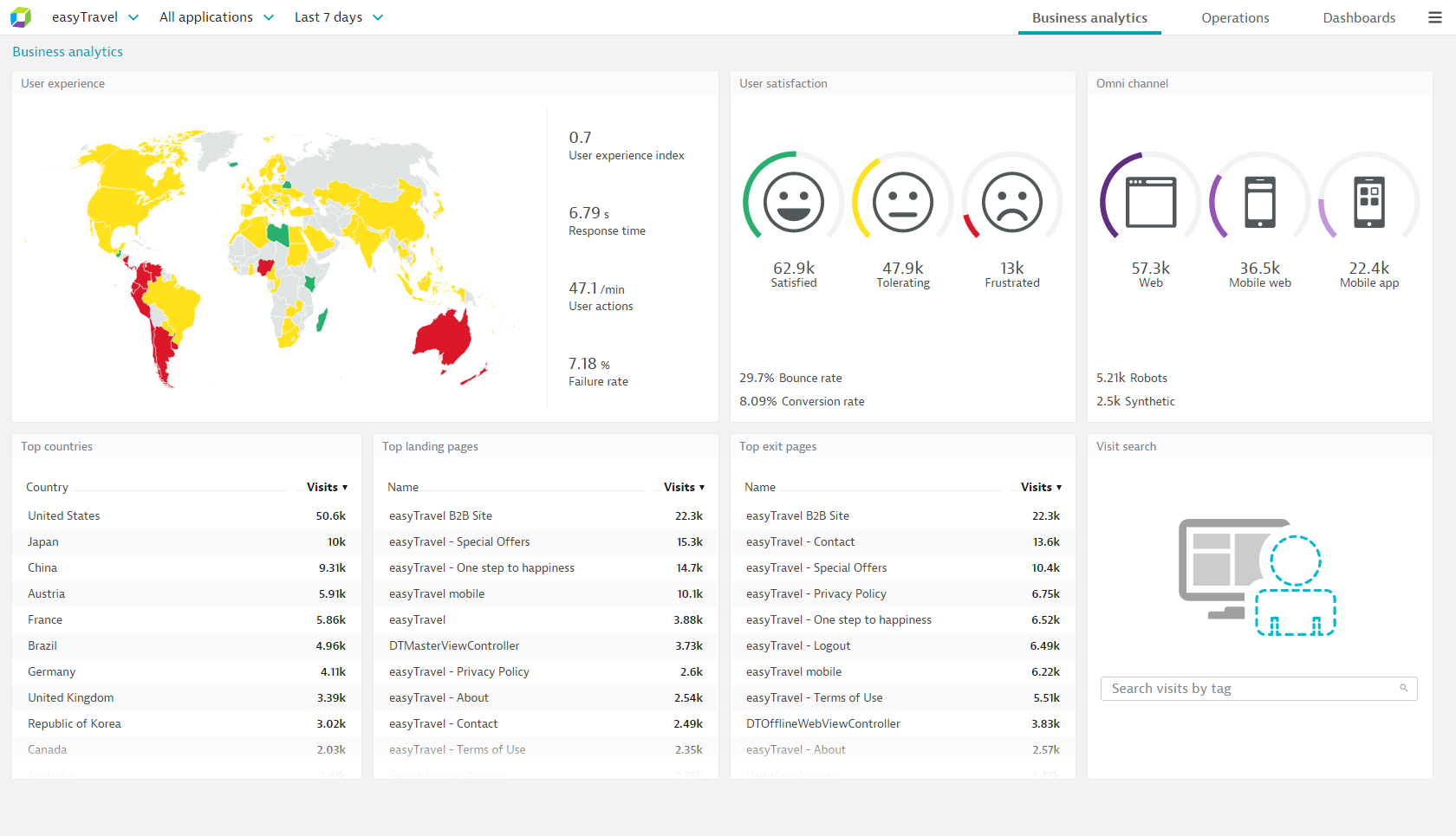Click the Omni channel panel title
This screenshot has height=836, width=1456.
click(x=1132, y=83)
